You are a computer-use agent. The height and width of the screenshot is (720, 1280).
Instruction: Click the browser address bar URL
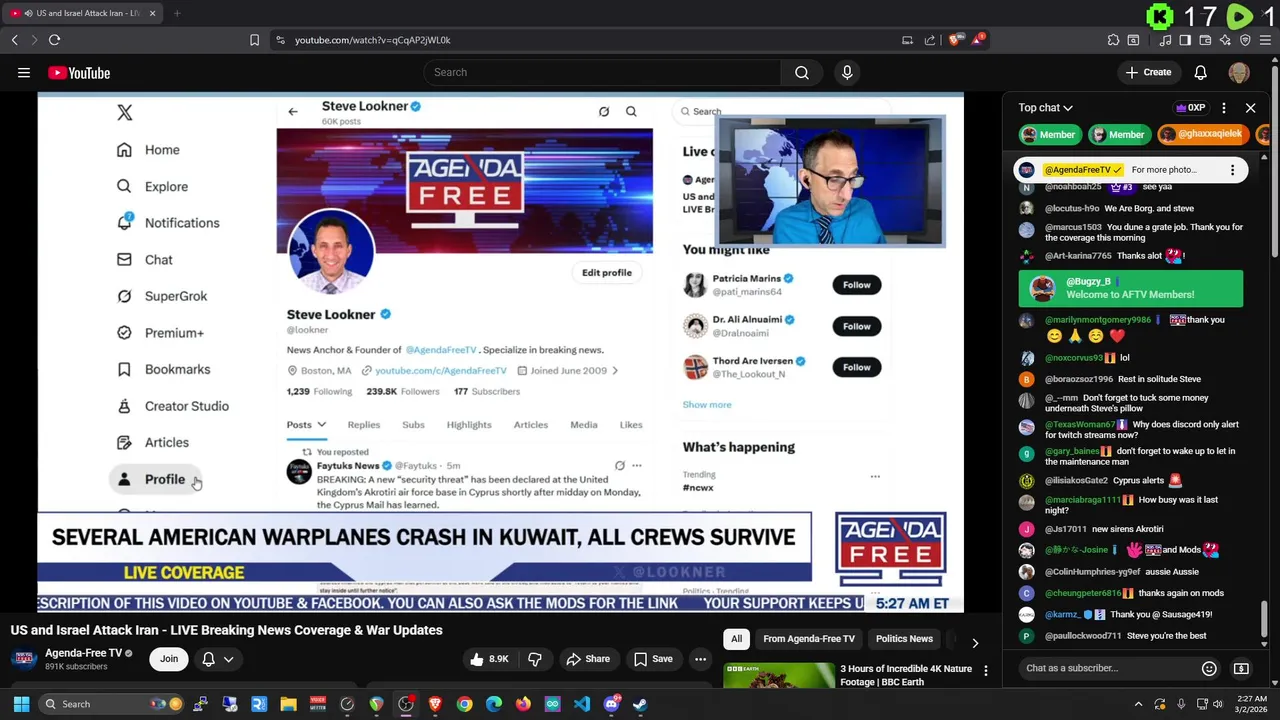click(x=372, y=40)
